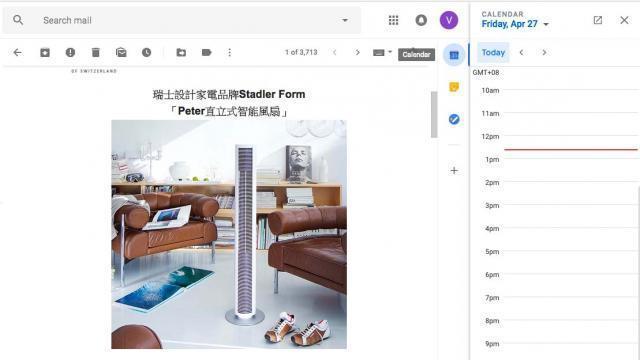Select Calendar in the side panel
This screenshot has height=360, width=640.
(454, 55)
